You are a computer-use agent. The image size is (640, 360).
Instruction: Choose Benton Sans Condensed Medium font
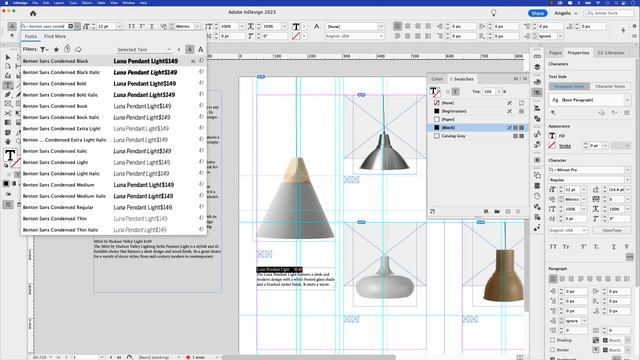click(x=113, y=184)
